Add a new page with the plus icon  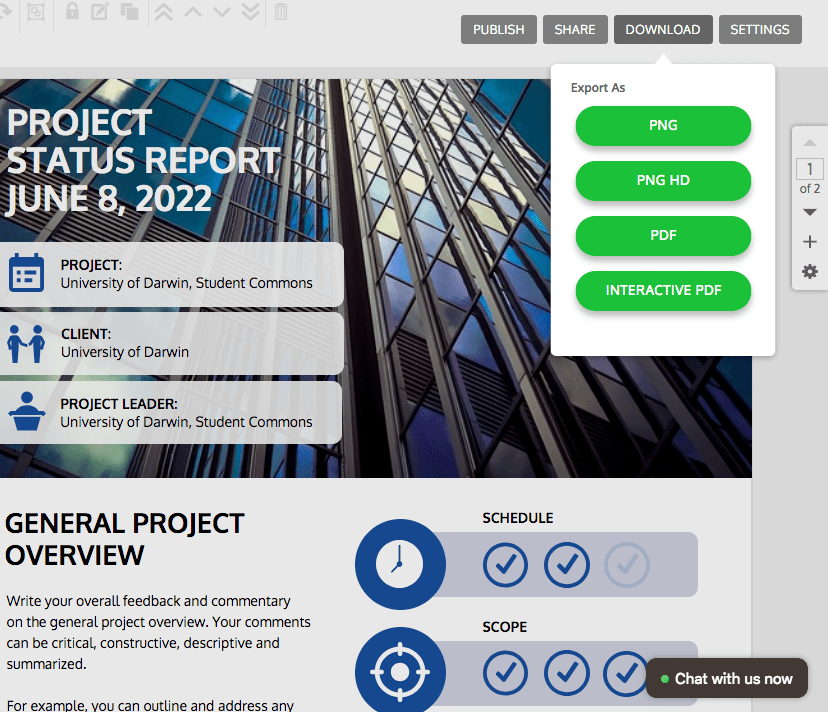coord(809,241)
